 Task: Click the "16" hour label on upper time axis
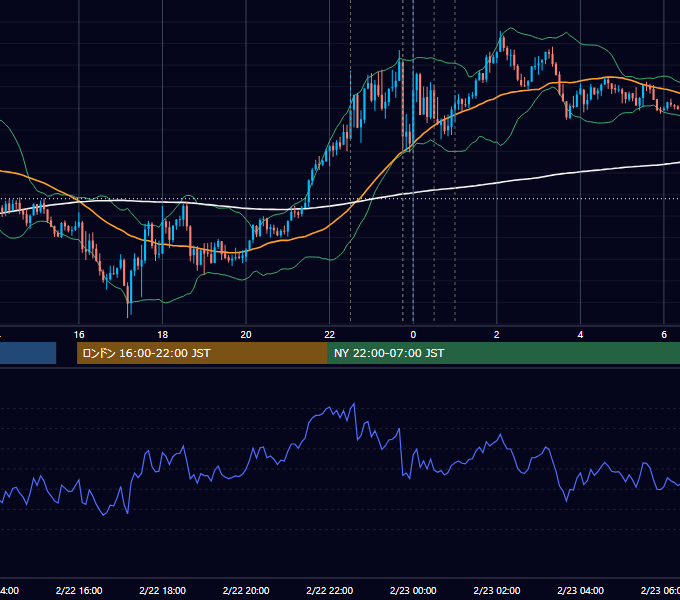pyautogui.click(x=79, y=335)
